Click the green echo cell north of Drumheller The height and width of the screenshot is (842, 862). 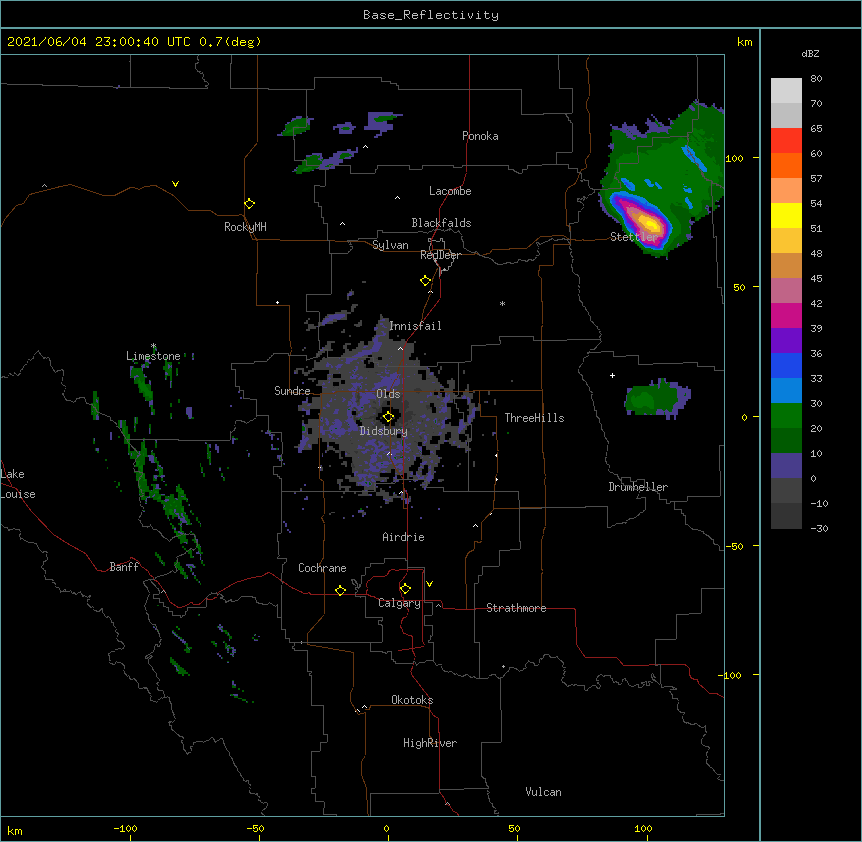point(656,398)
